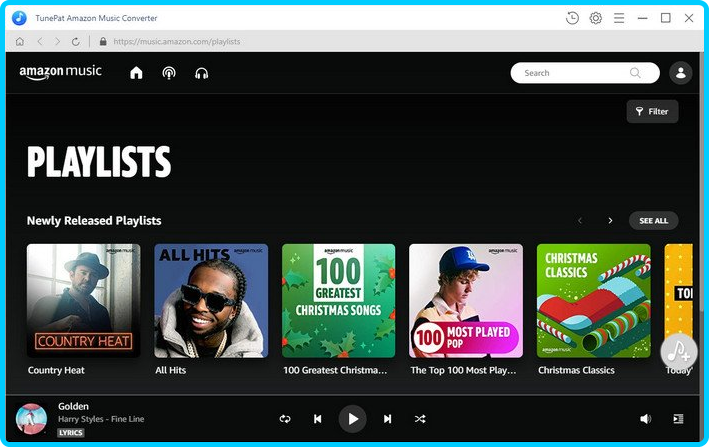Click the Golden album art thumbnail

31,419
